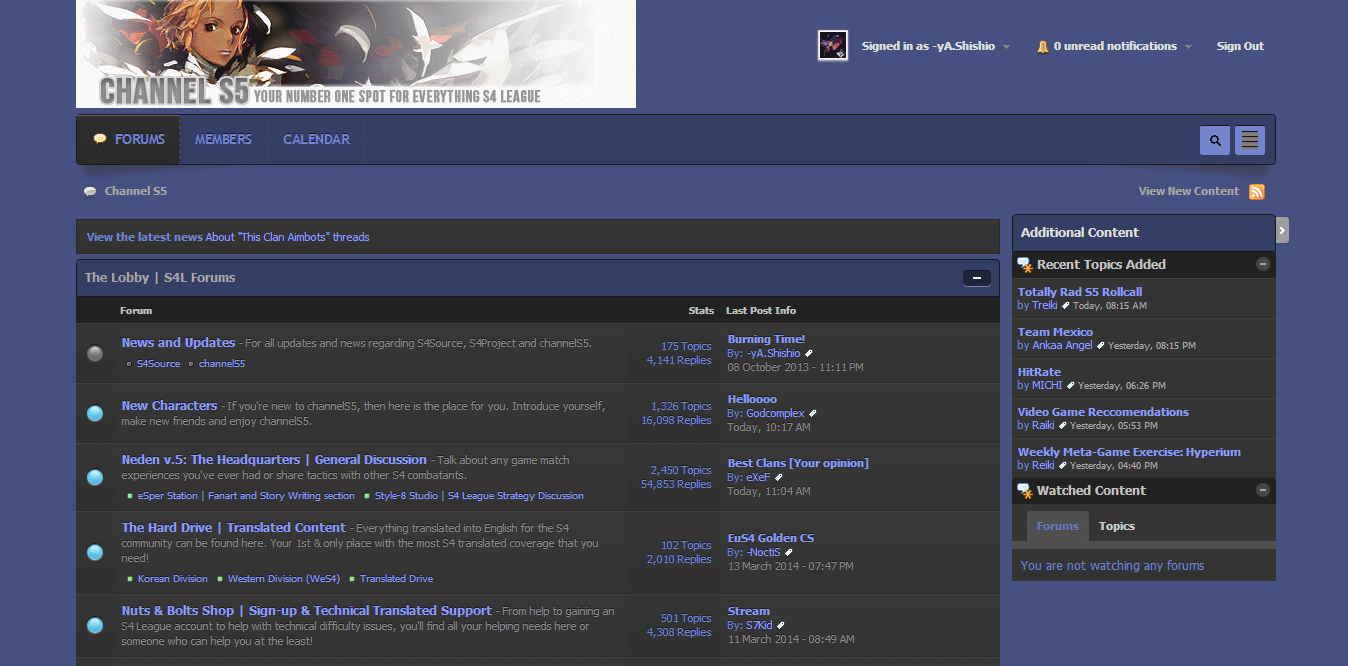Open Neden v.5: The Headquarters forum
1348x666 pixels.
click(274, 459)
